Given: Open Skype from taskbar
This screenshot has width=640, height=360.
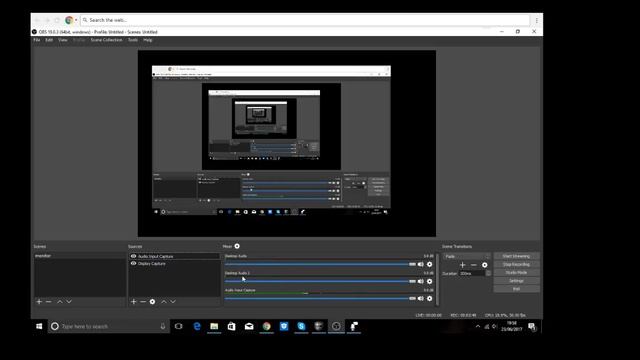Looking at the screenshot, I should (301, 326).
